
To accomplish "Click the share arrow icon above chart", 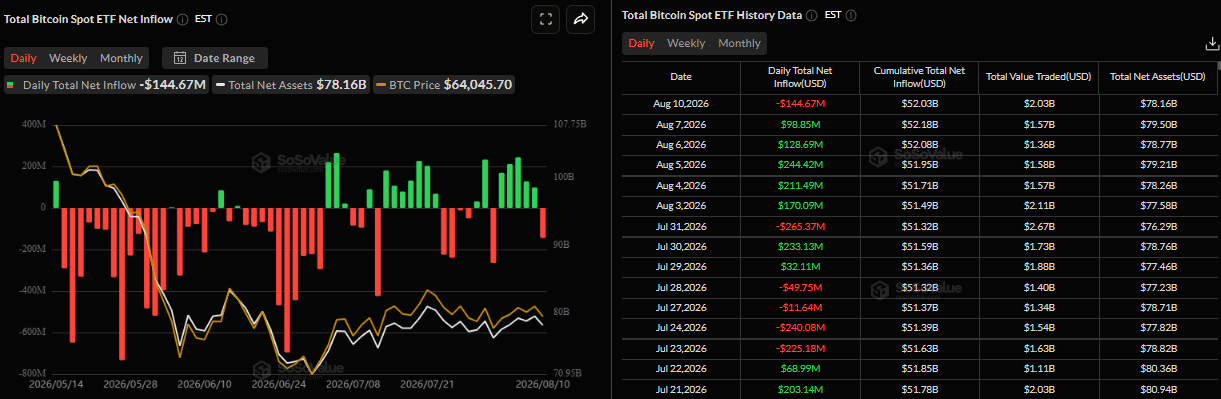I will (580, 18).
